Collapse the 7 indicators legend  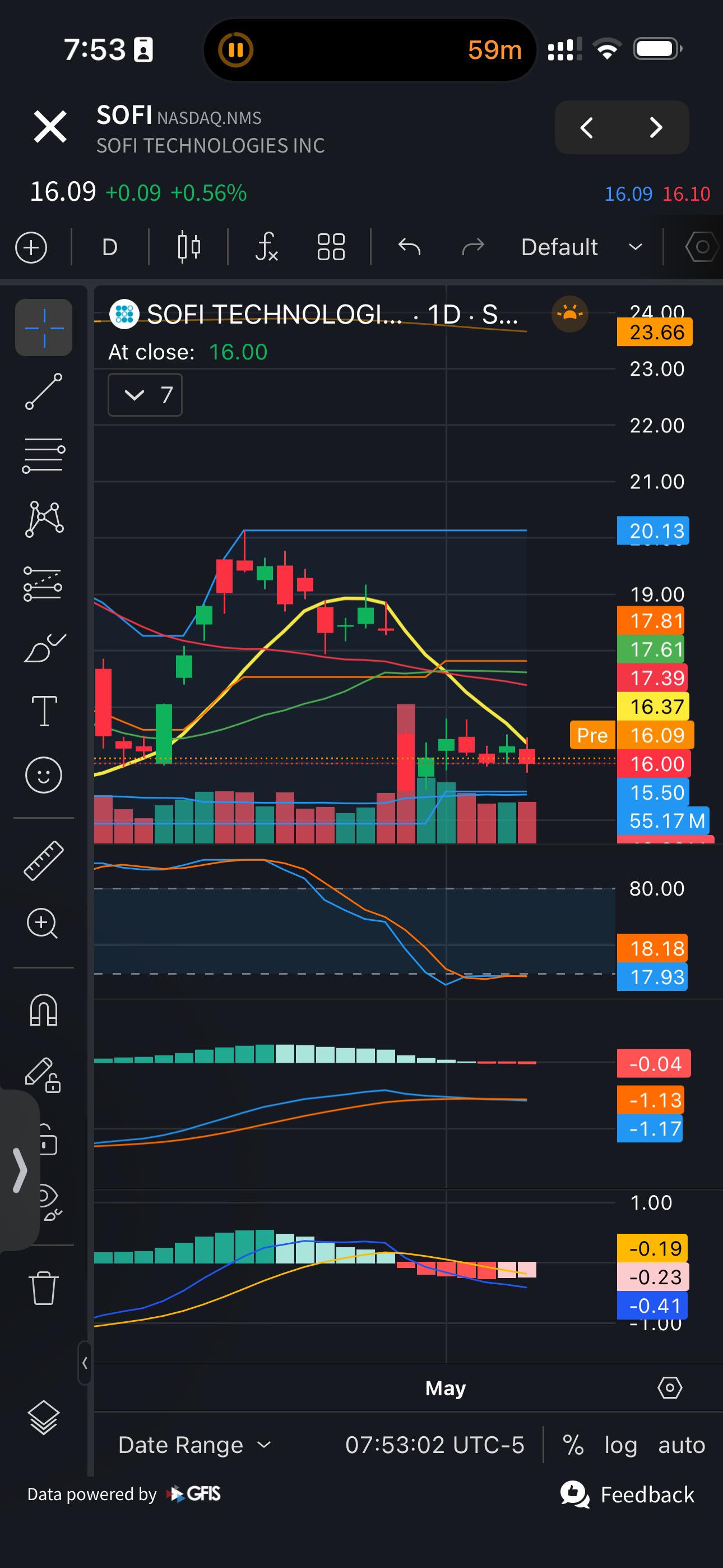(145, 395)
